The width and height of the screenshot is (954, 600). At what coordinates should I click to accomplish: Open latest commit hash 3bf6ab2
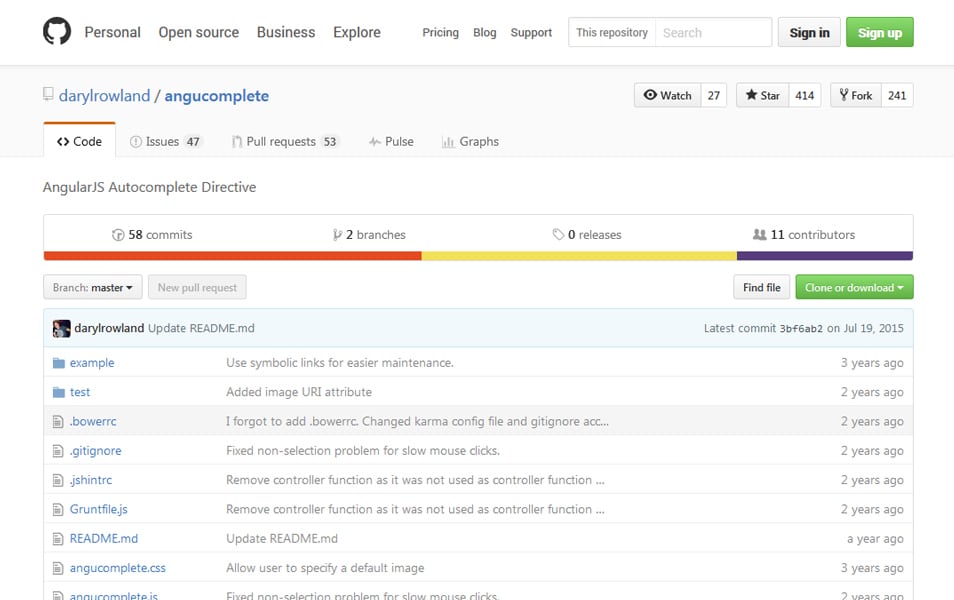click(801, 329)
